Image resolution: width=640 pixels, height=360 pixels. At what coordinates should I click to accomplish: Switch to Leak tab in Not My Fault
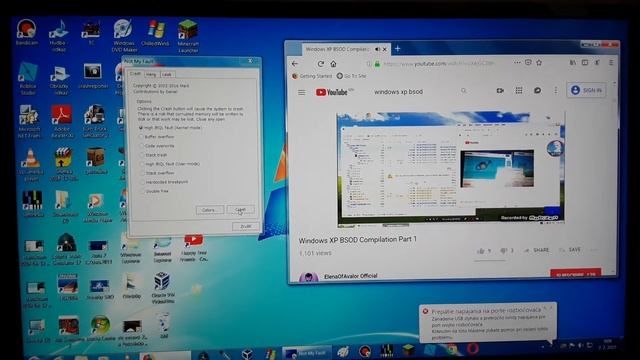pos(167,74)
